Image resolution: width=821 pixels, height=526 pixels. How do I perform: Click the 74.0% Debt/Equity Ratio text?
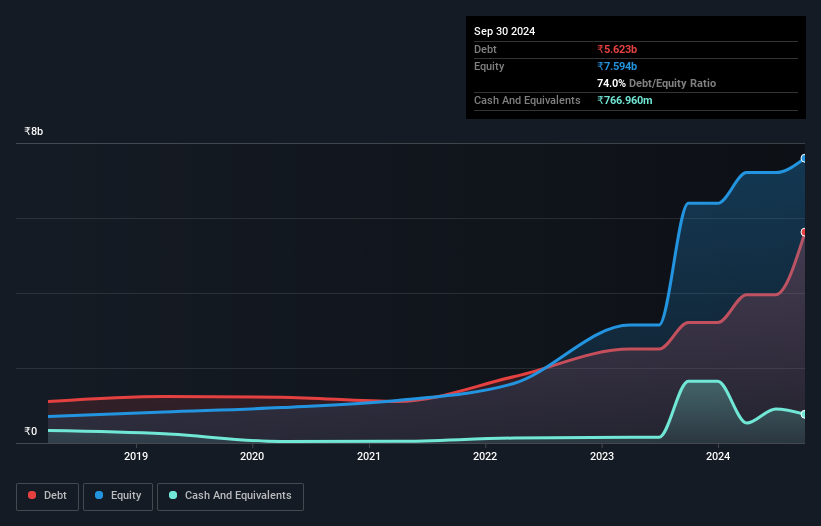(x=656, y=83)
